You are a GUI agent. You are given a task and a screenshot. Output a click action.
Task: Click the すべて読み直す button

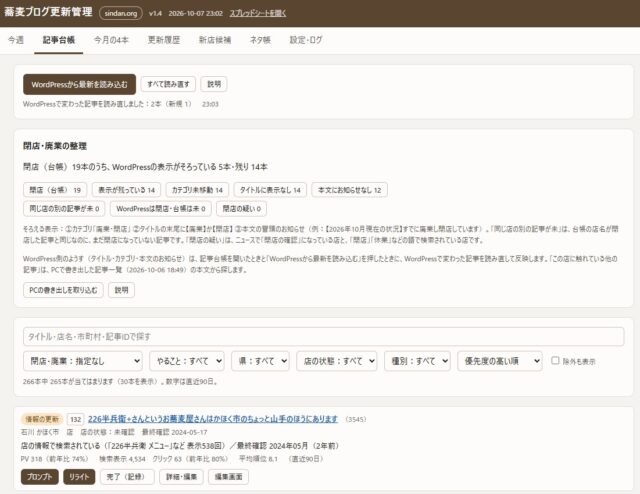click(168, 84)
